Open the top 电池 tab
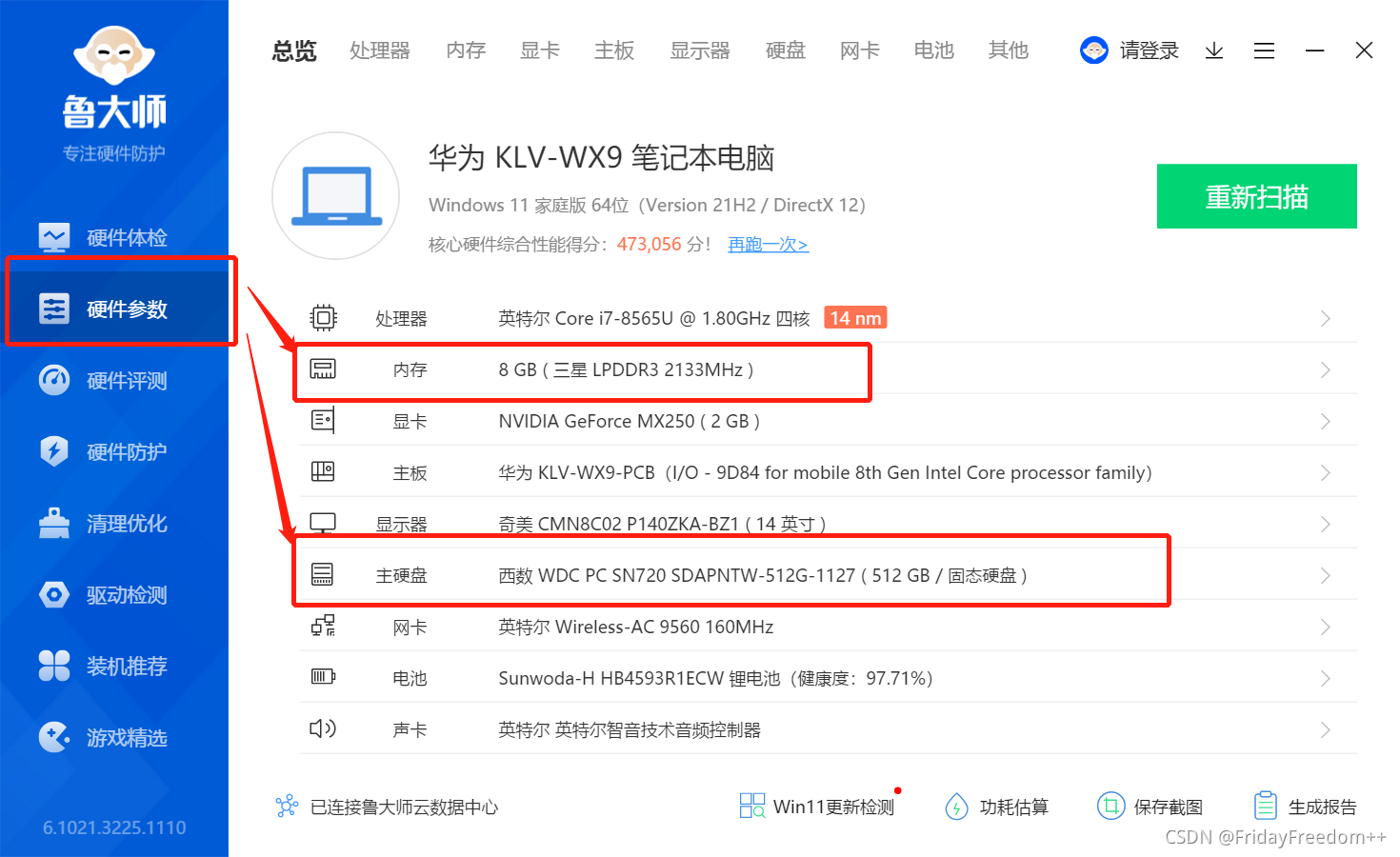1400x857 pixels. (x=934, y=50)
